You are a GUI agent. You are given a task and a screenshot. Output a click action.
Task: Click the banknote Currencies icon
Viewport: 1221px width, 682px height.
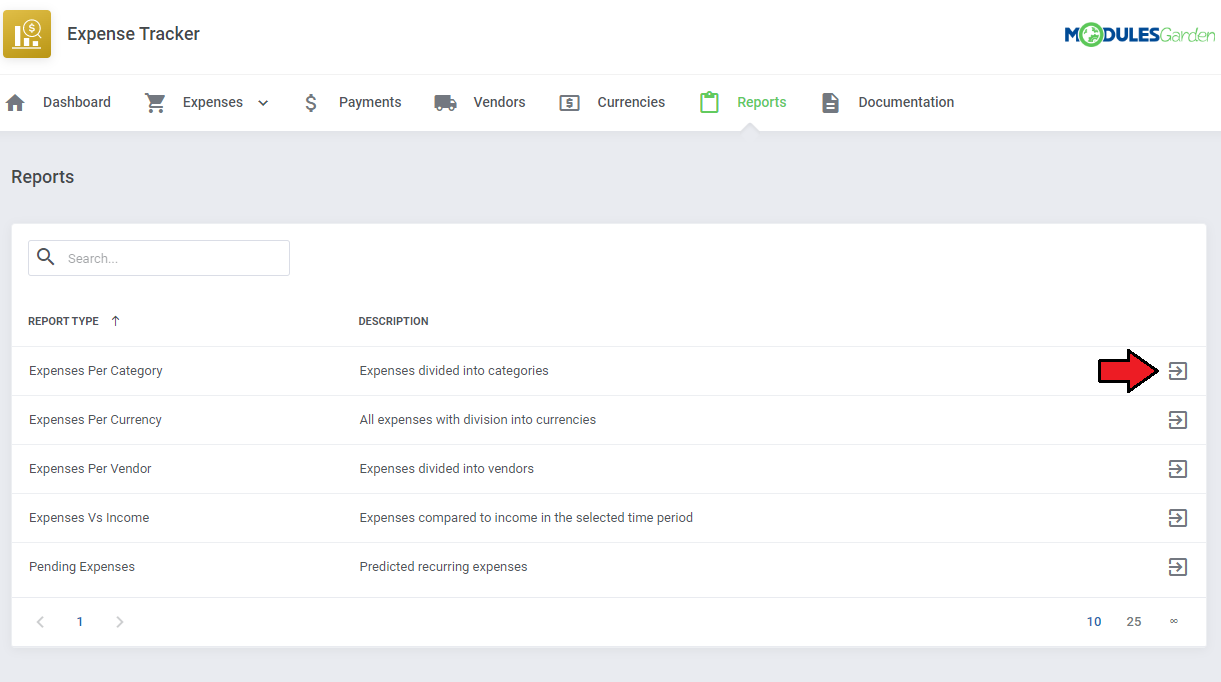(569, 102)
